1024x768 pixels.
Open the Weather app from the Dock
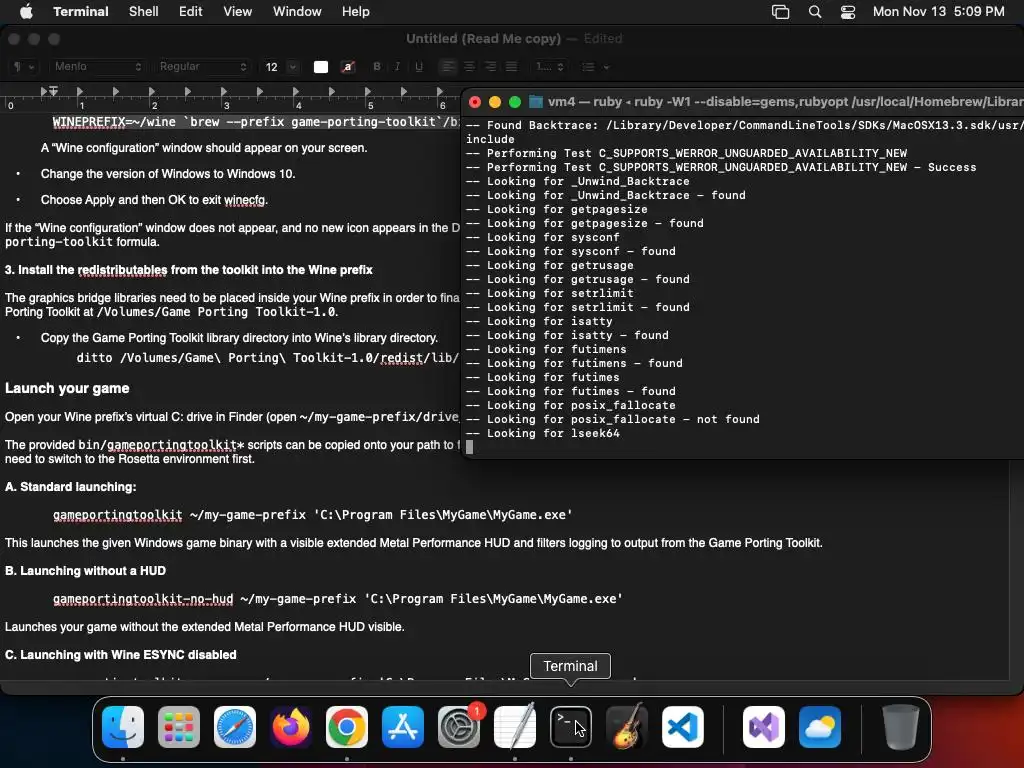(820, 727)
